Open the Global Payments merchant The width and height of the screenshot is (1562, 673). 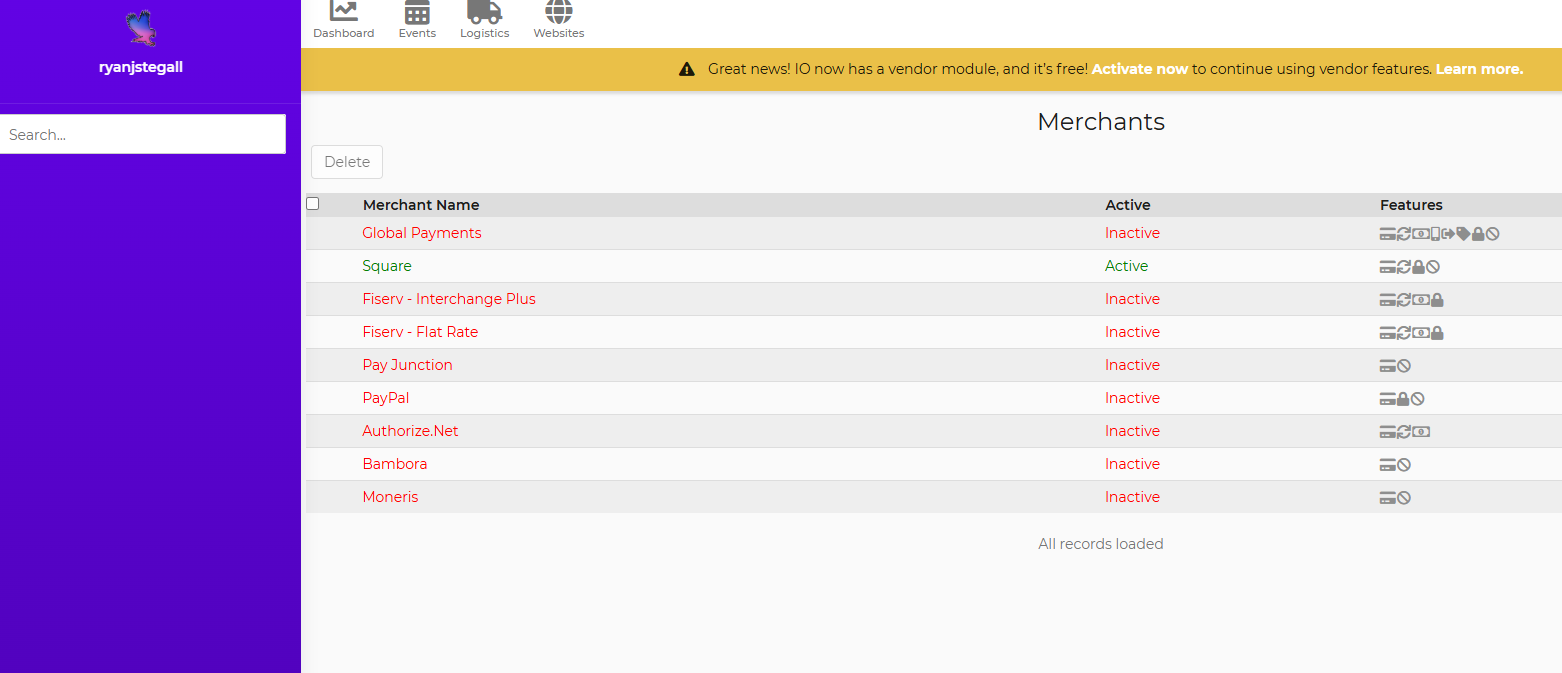point(421,233)
